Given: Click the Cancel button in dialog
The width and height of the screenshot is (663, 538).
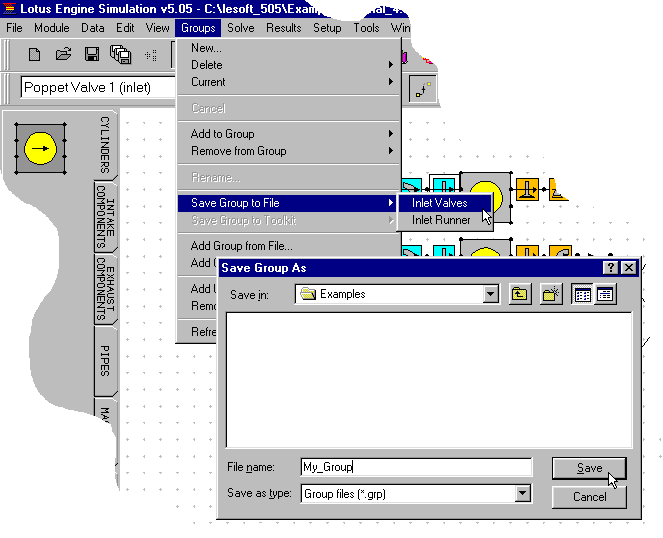Looking at the screenshot, I should point(589,497).
